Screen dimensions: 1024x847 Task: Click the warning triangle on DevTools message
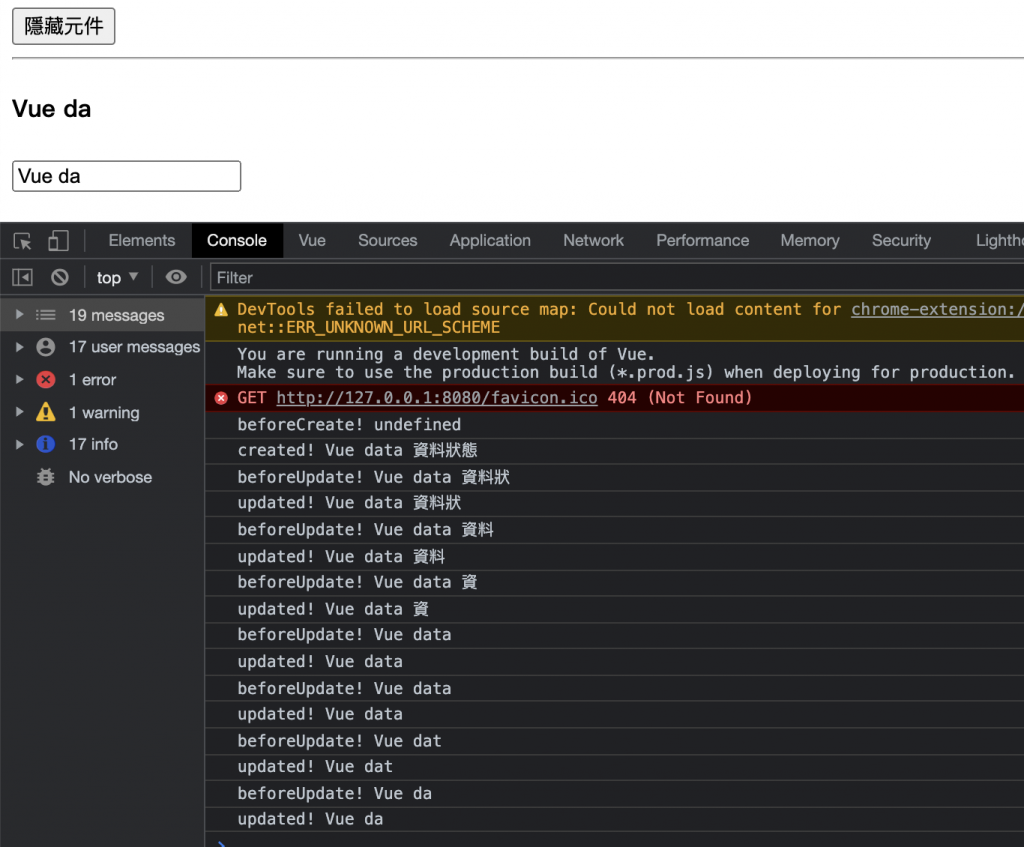click(221, 310)
